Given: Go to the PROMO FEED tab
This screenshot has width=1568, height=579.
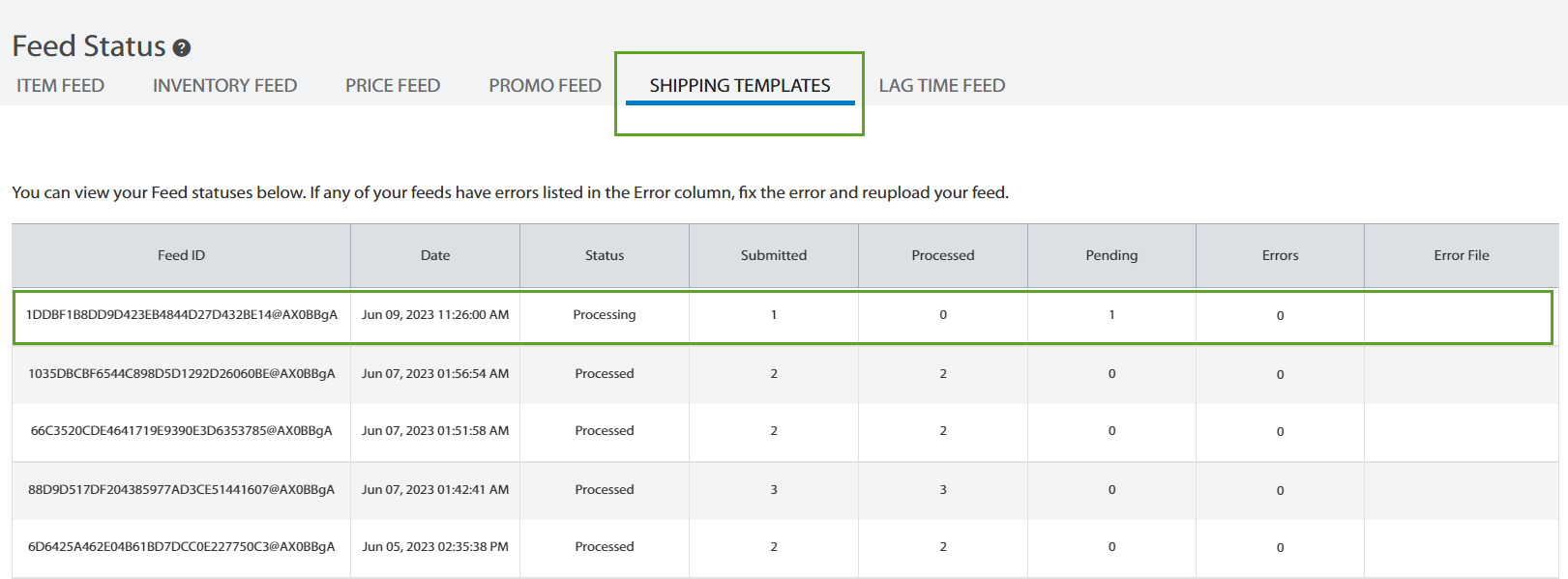Looking at the screenshot, I should [x=545, y=85].
